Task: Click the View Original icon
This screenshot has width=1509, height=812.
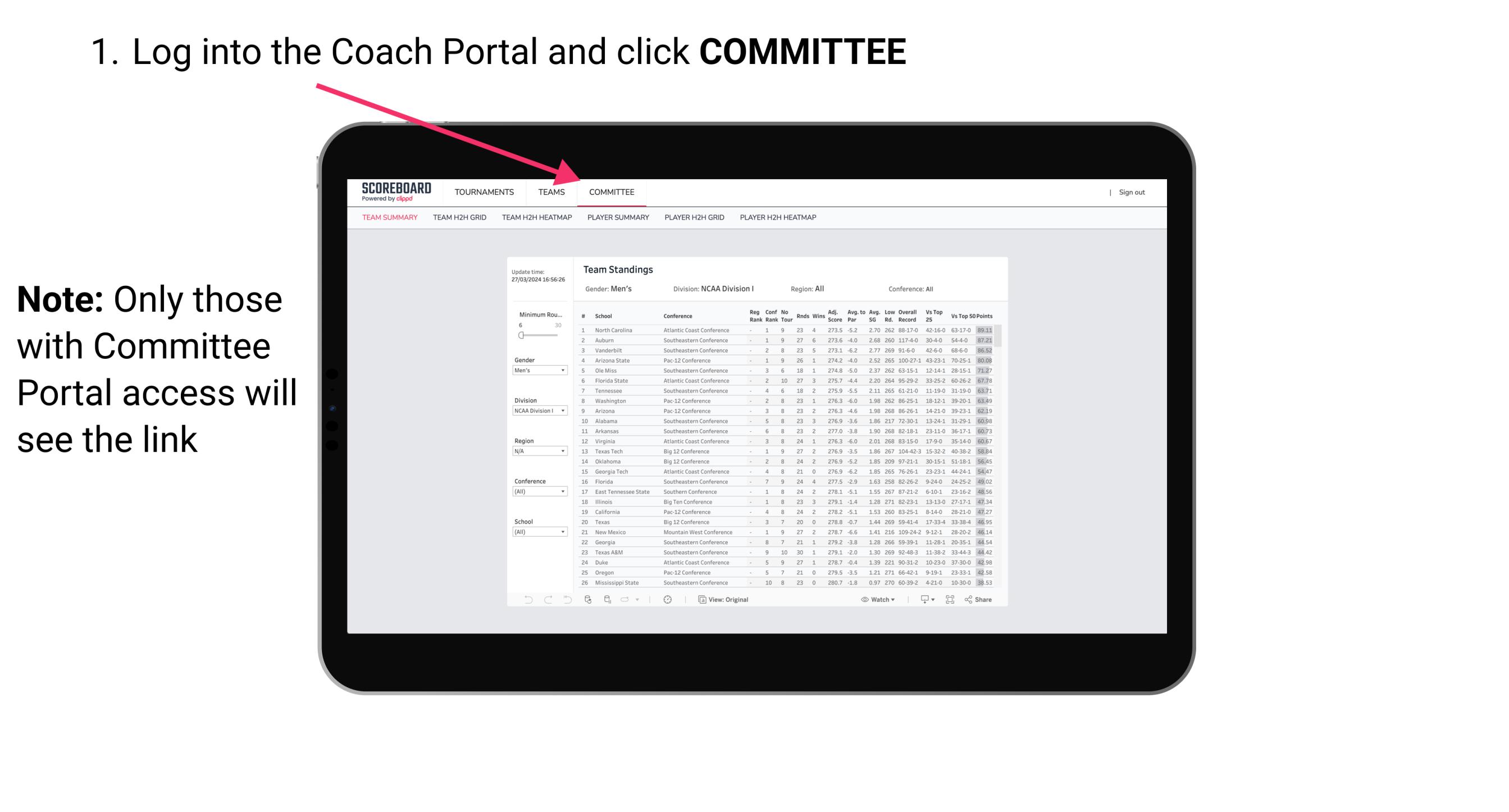Action: pyautogui.click(x=700, y=600)
